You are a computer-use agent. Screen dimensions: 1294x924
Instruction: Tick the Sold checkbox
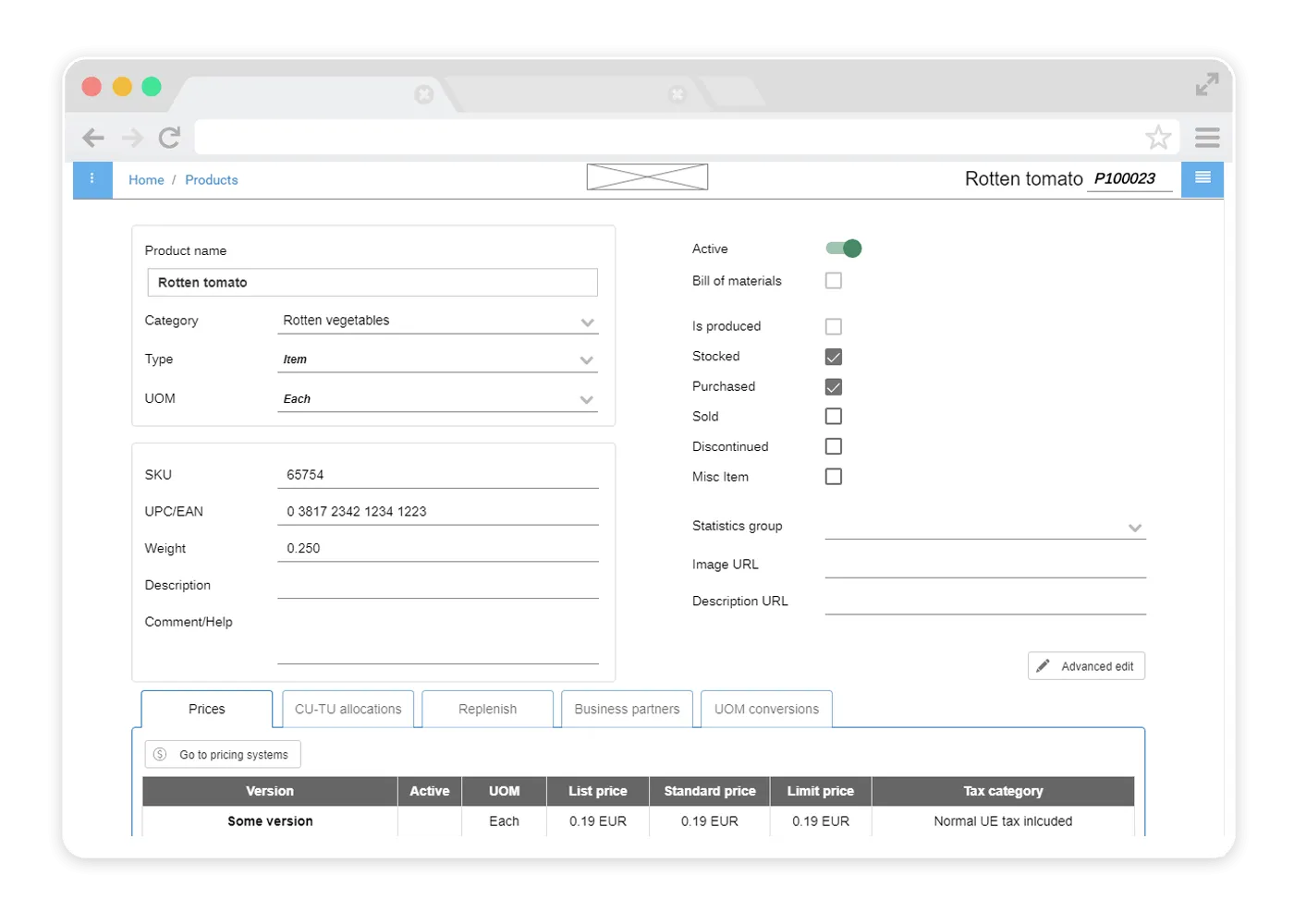point(834,417)
